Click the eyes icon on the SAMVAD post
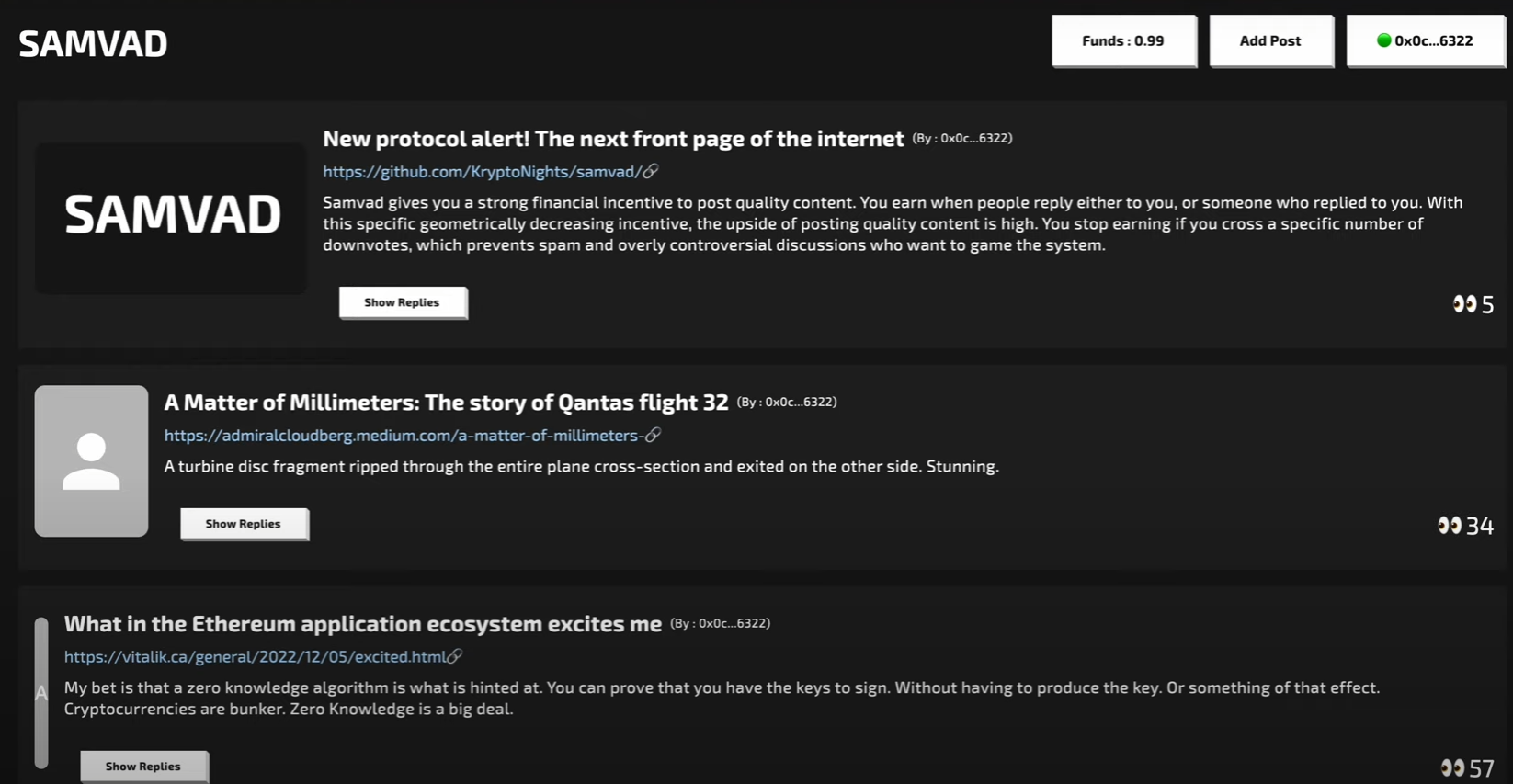 pyautogui.click(x=1464, y=303)
